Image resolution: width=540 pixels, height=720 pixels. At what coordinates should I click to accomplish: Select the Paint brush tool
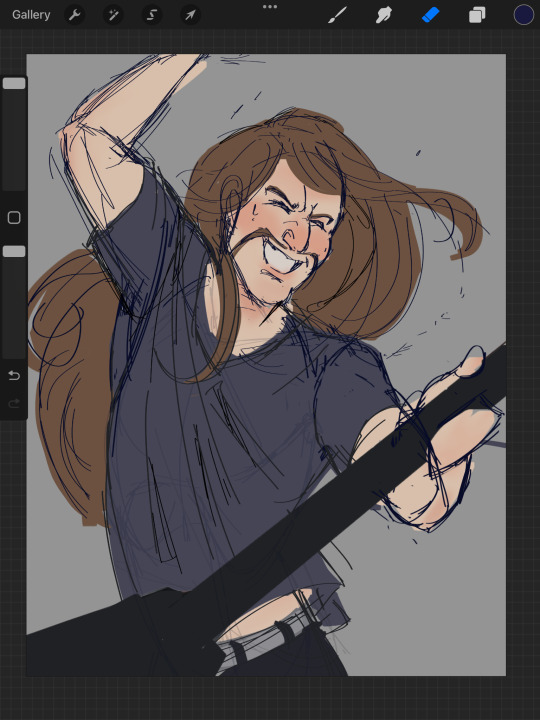(338, 15)
